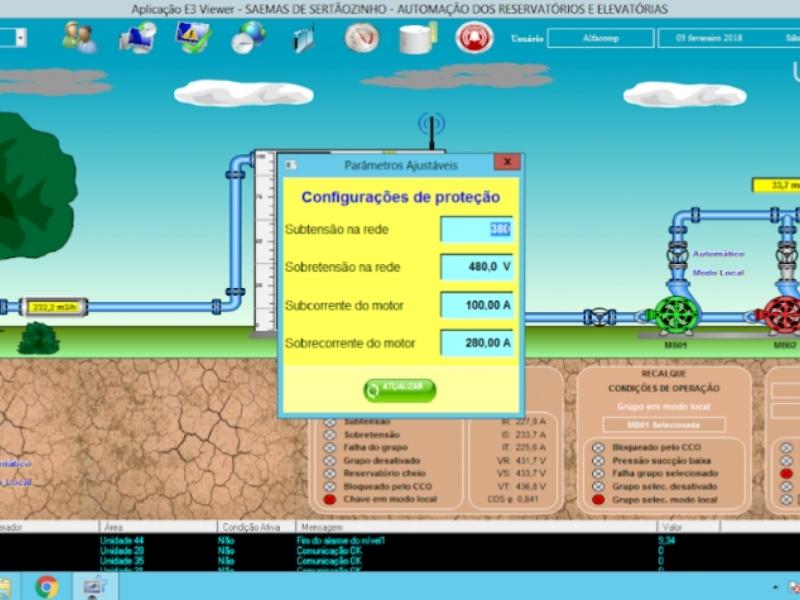Open the network computers toolbar icon

coord(137,37)
